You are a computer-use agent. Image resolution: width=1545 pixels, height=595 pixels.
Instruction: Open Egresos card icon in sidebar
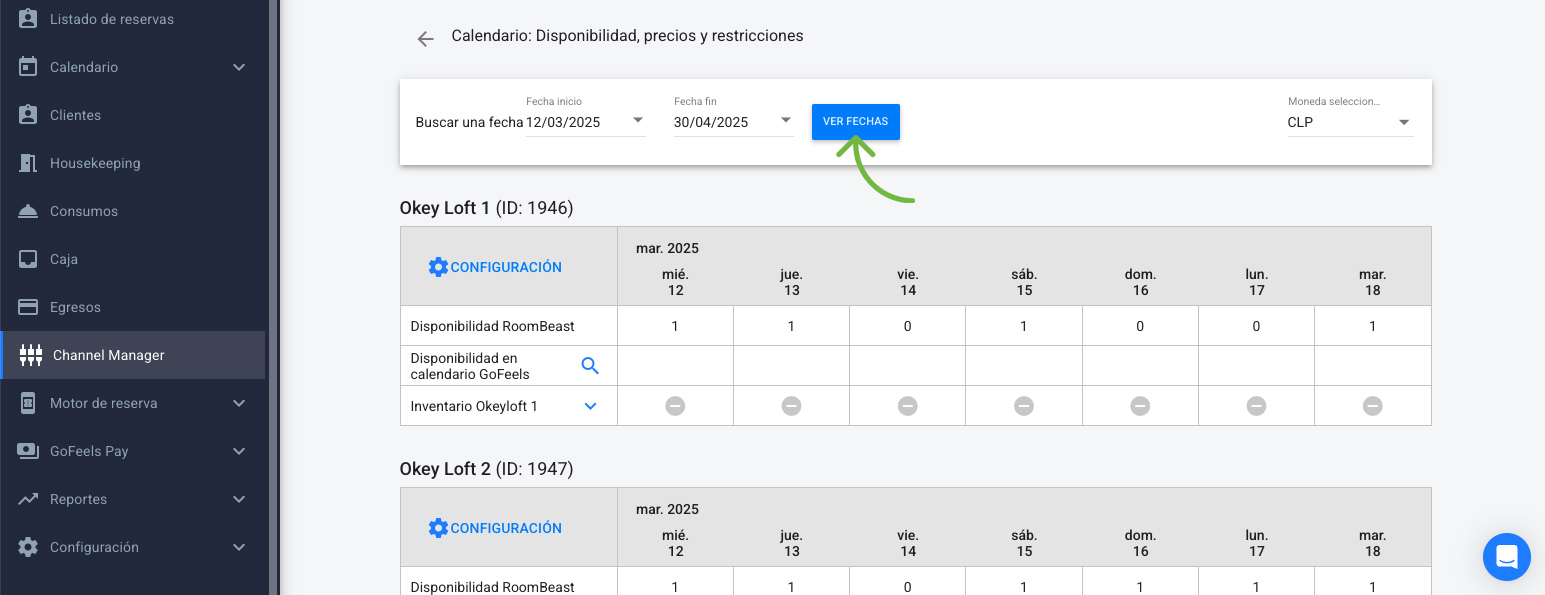[28, 307]
